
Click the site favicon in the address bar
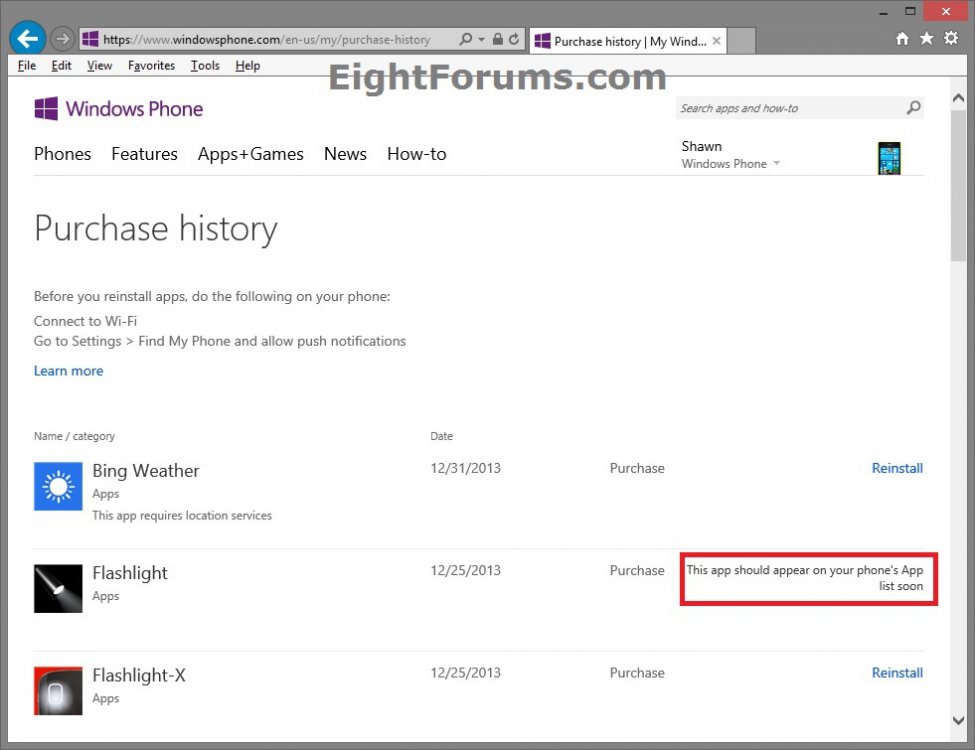pyautogui.click(x=90, y=39)
